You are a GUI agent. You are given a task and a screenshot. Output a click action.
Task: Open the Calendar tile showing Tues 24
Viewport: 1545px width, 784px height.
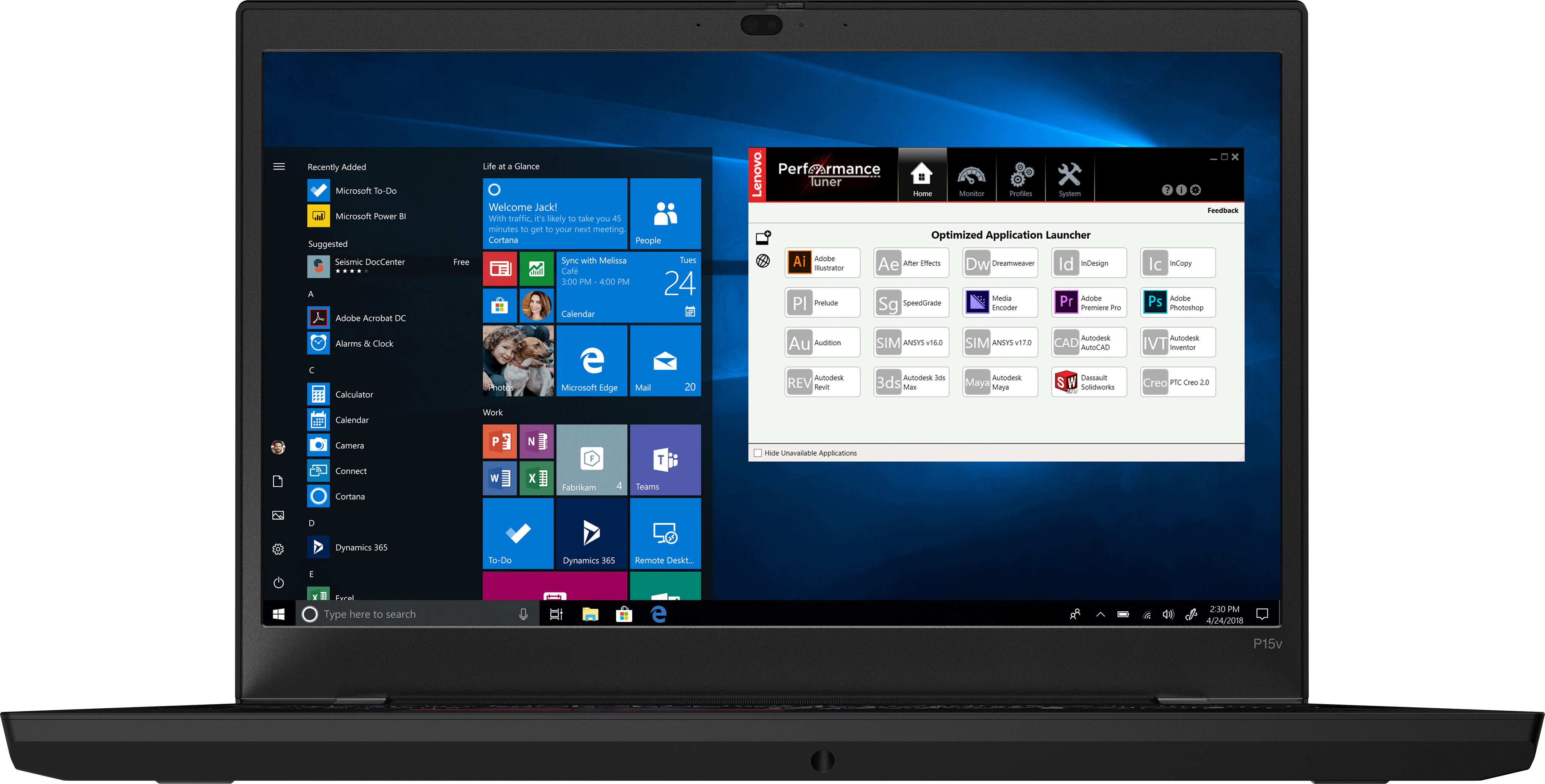tap(628, 287)
